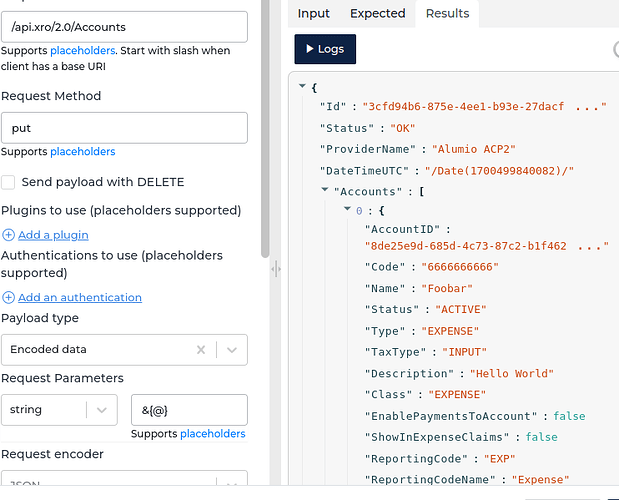The image size is (619, 500).
Task: Switch to the Input tab
Action: coord(313,13)
